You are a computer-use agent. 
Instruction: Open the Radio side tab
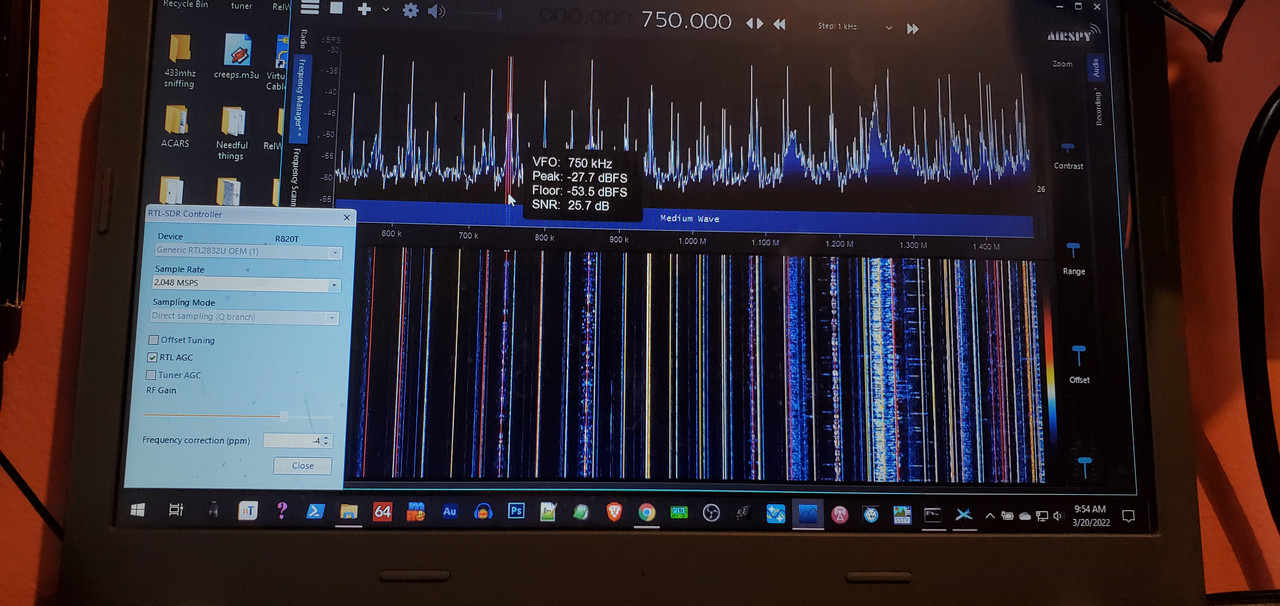tap(303, 39)
